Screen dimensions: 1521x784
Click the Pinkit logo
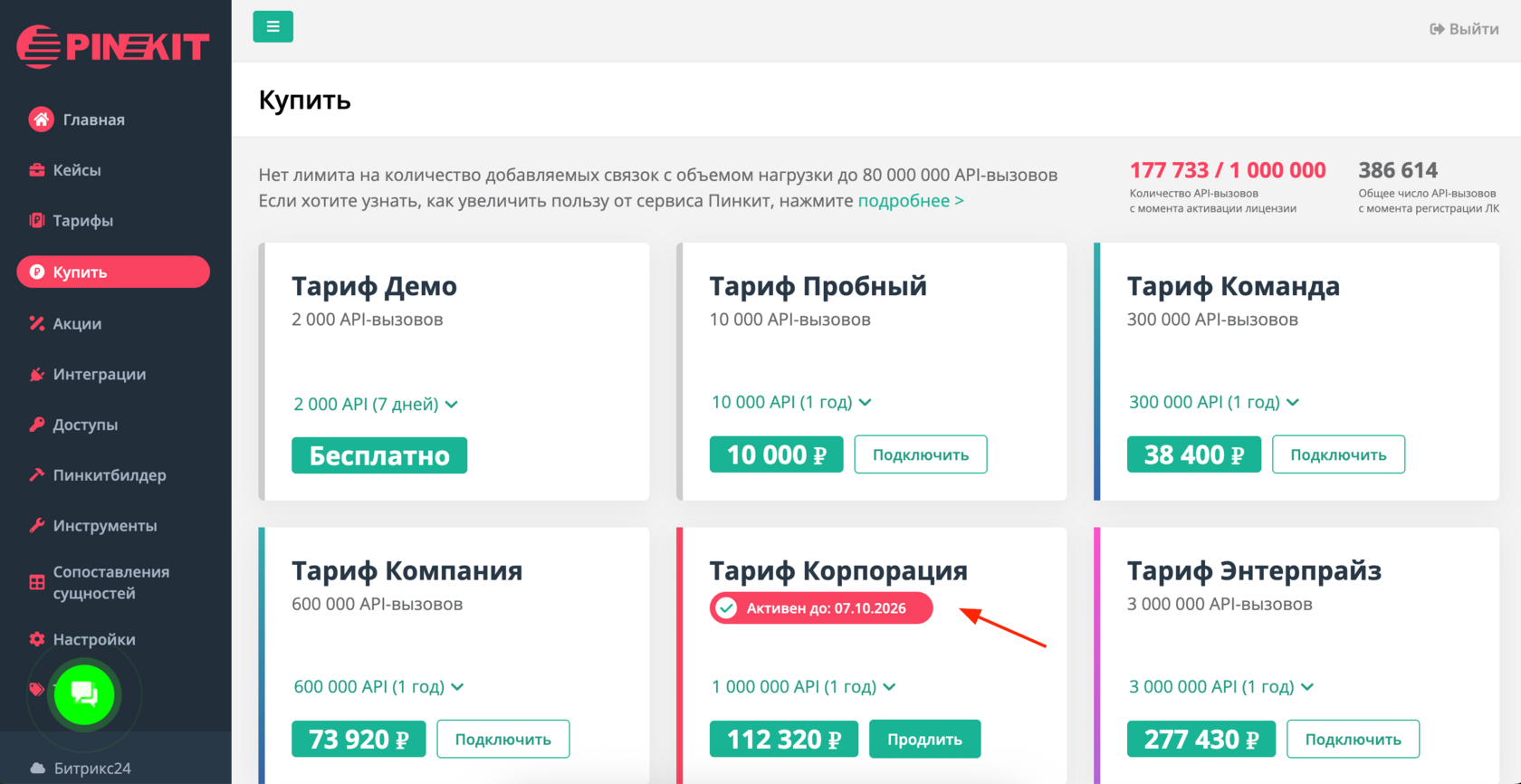(x=113, y=46)
